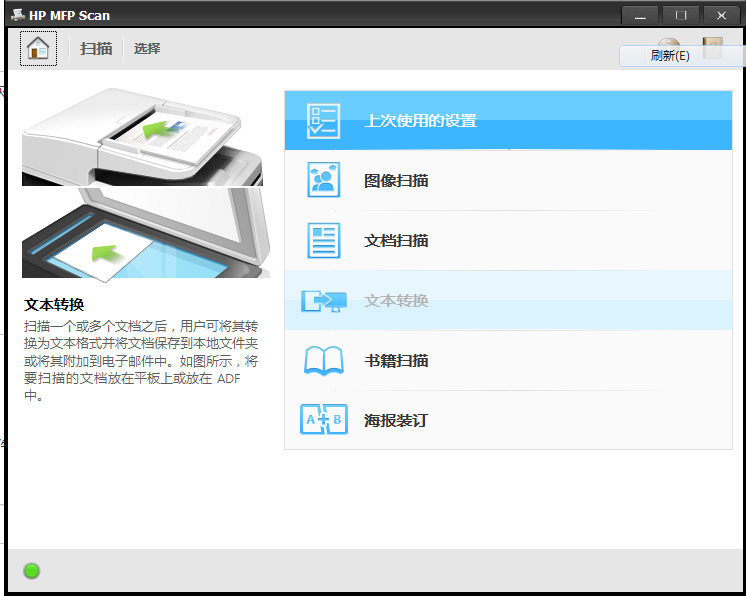Select the 文档扫描 text label
This screenshot has width=746, height=596.
tap(396, 241)
